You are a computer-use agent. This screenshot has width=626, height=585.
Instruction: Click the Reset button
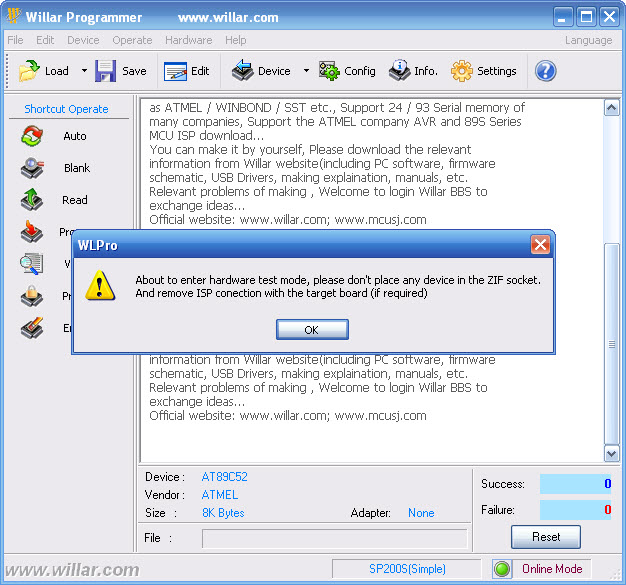546,537
